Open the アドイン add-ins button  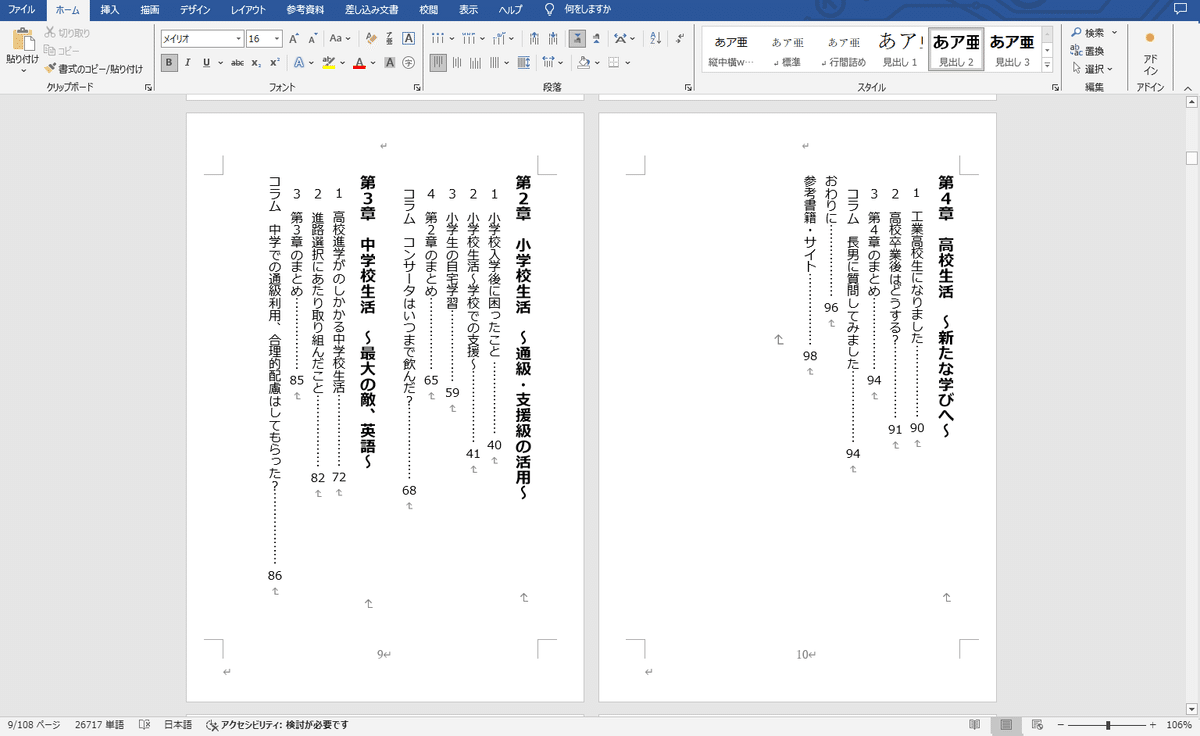click(x=1150, y=52)
